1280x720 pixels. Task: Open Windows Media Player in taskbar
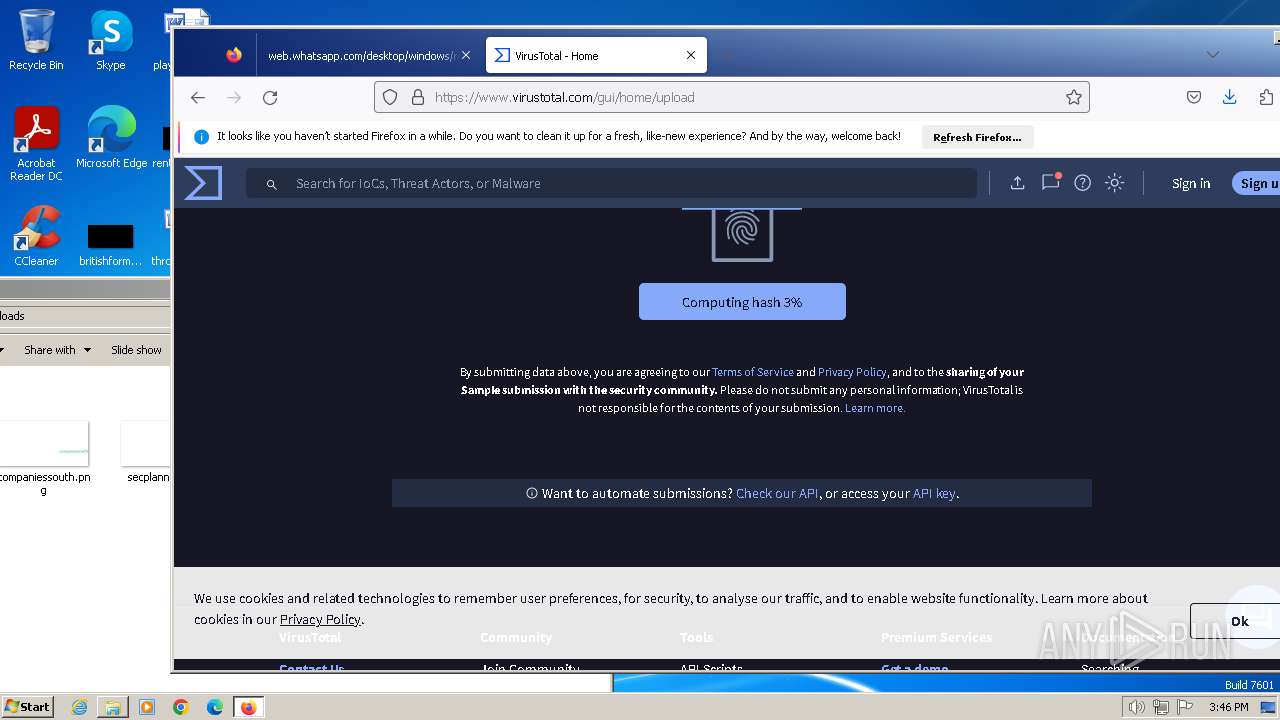[147, 707]
